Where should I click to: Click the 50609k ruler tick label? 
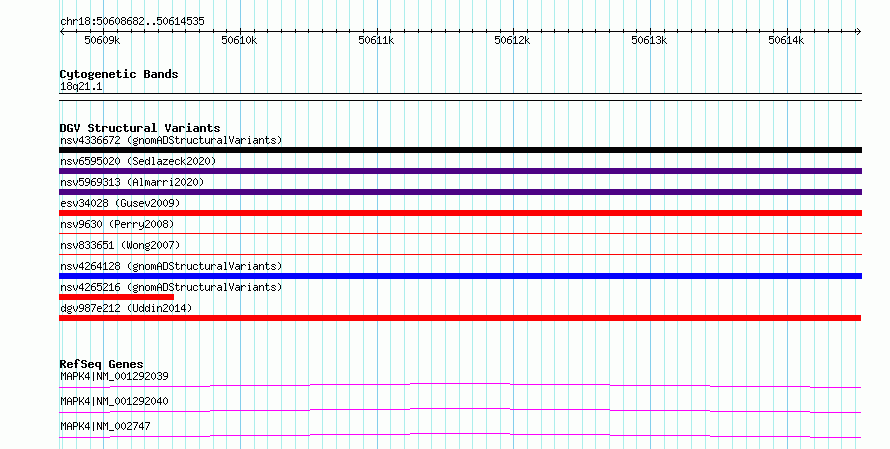[x=102, y=40]
